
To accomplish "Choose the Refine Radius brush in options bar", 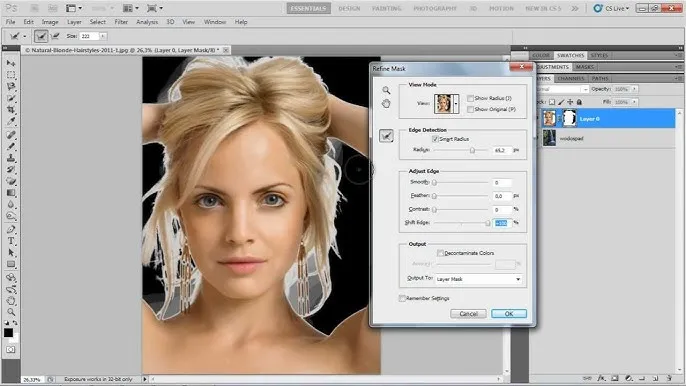I will [x=41, y=36].
